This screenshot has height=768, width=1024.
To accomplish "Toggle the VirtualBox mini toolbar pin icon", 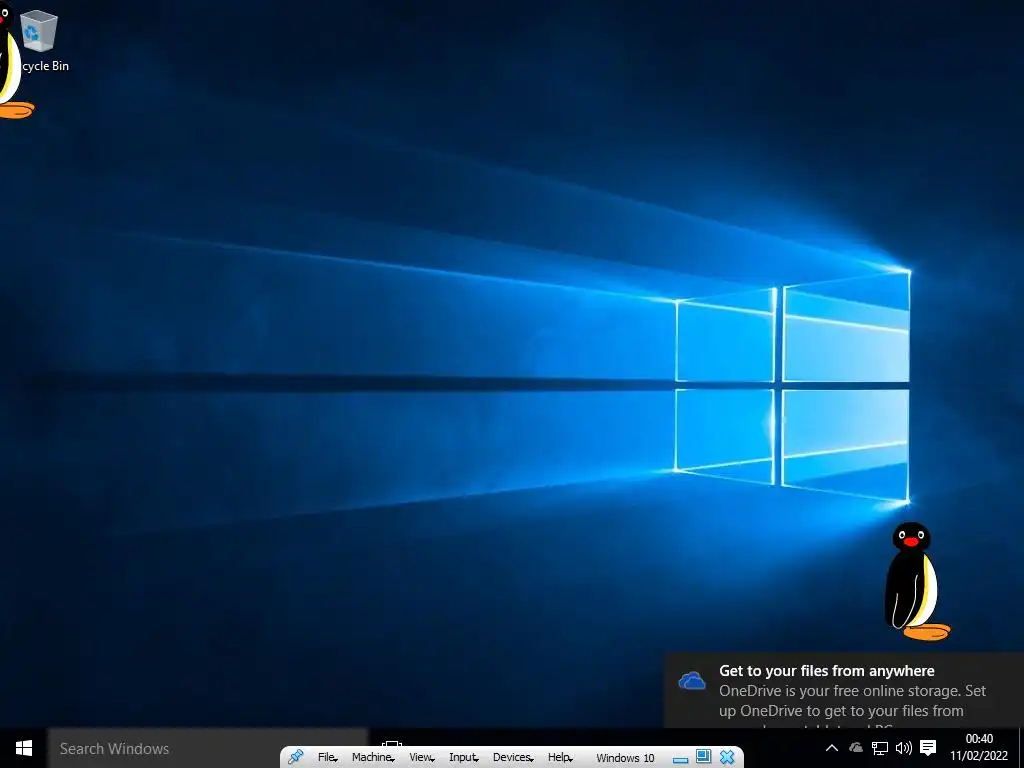I will [x=295, y=757].
